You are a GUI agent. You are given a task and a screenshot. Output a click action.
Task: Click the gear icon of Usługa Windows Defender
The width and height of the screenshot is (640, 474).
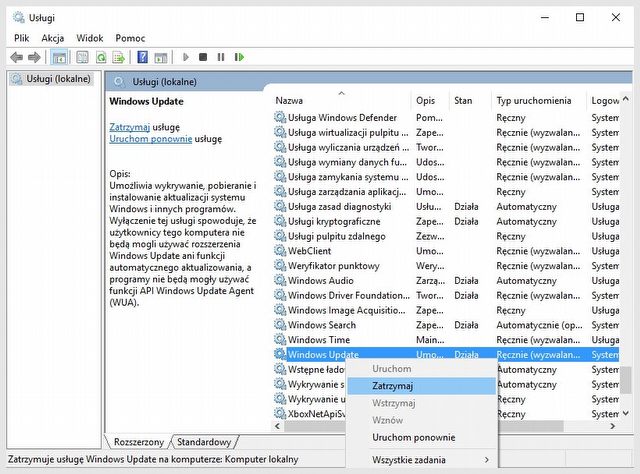click(280, 118)
